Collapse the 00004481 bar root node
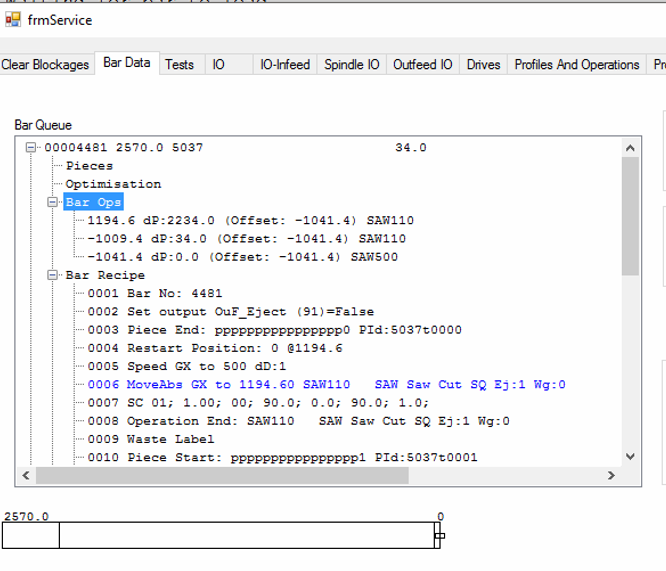The height and width of the screenshot is (571, 666). [32, 148]
